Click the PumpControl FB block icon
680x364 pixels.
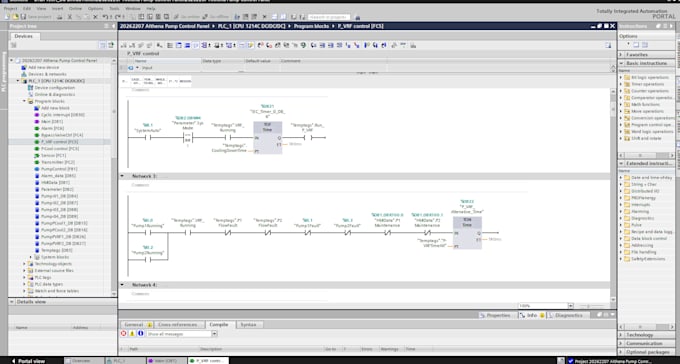37,169
